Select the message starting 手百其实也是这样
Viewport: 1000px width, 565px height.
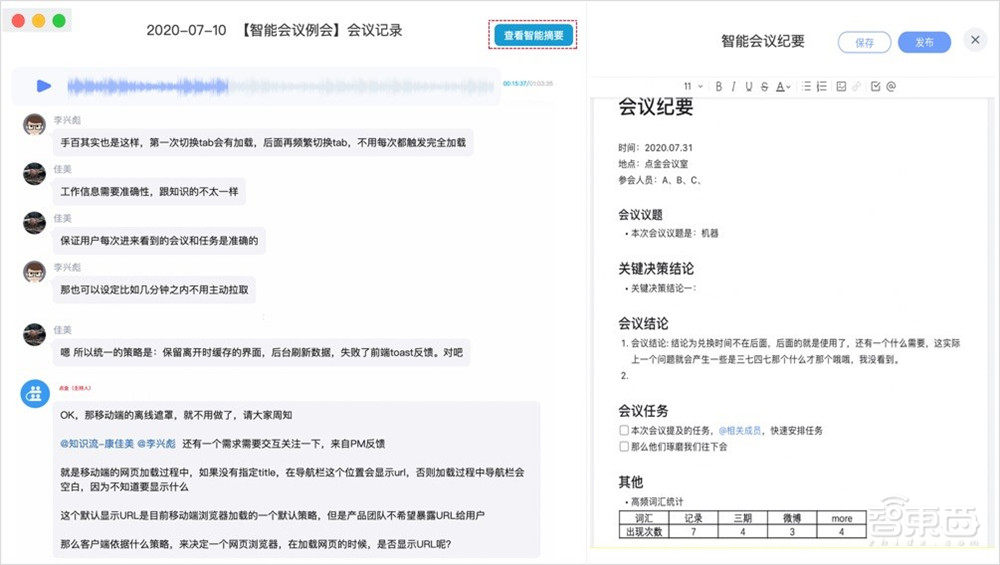(263, 142)
